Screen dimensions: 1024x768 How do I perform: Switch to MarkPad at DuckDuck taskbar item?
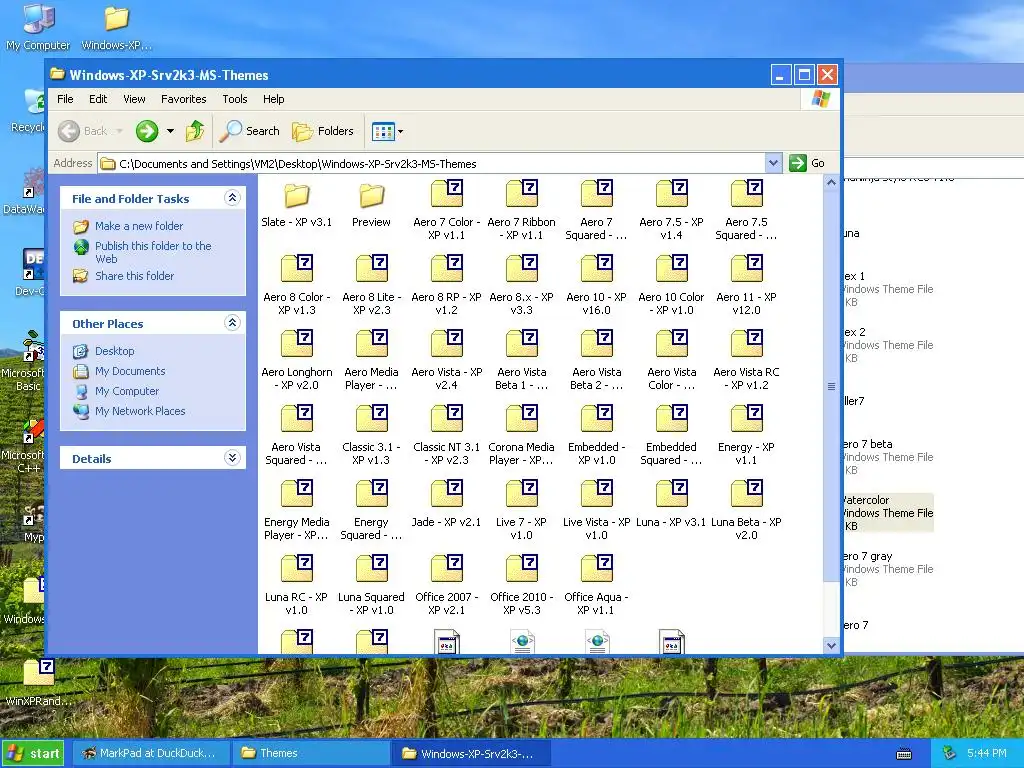[150, 754]
